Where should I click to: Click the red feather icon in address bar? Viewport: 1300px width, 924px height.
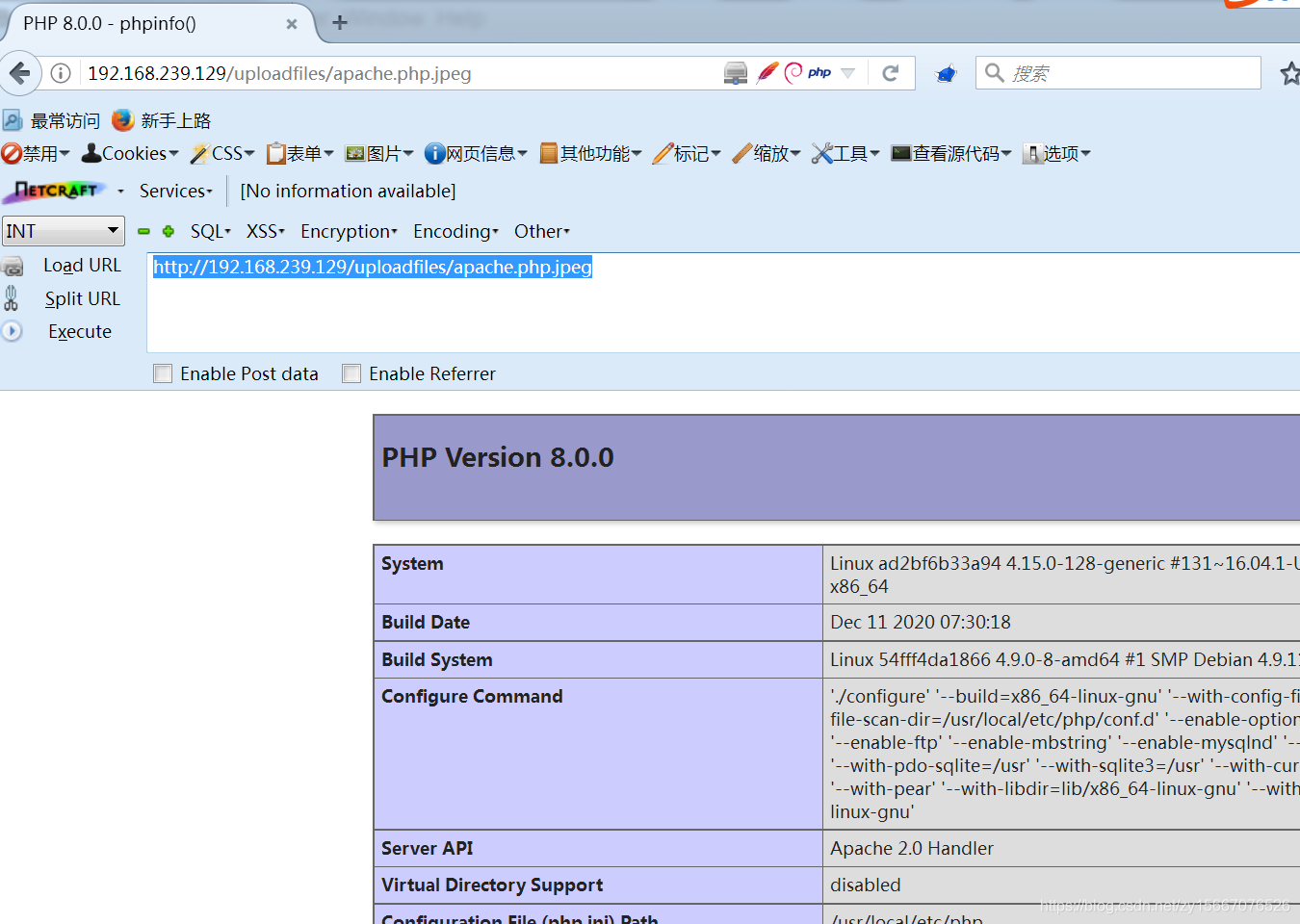pos(767,72)
